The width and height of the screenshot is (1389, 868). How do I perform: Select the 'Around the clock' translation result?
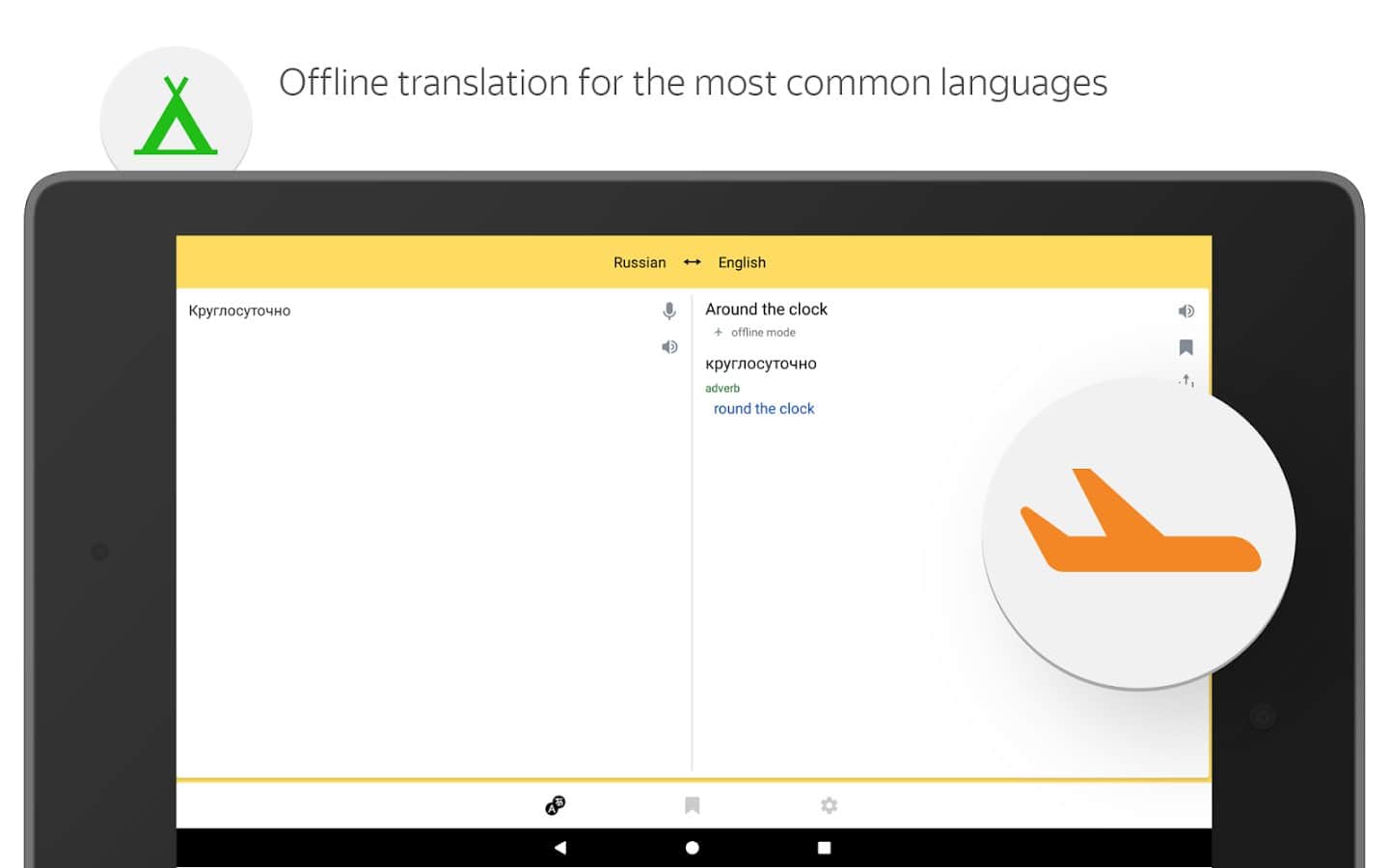click(x=766, y=310)
